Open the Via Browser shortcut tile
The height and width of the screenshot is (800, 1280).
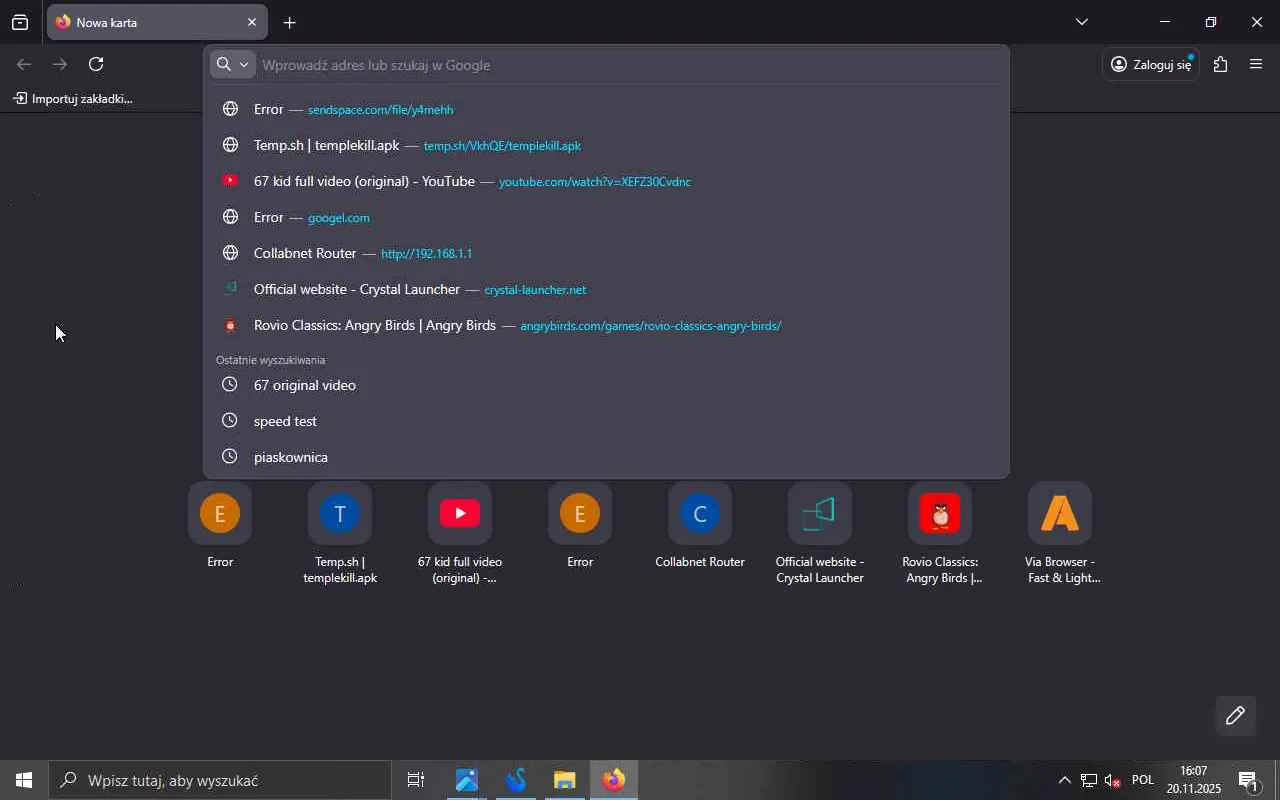click(1060, 534)
